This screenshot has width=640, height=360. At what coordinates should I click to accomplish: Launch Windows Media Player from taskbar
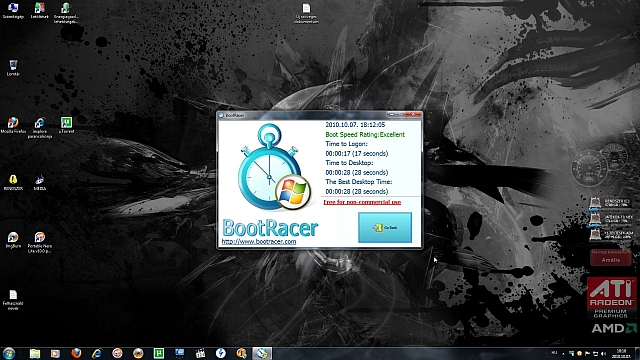(55, 353)
